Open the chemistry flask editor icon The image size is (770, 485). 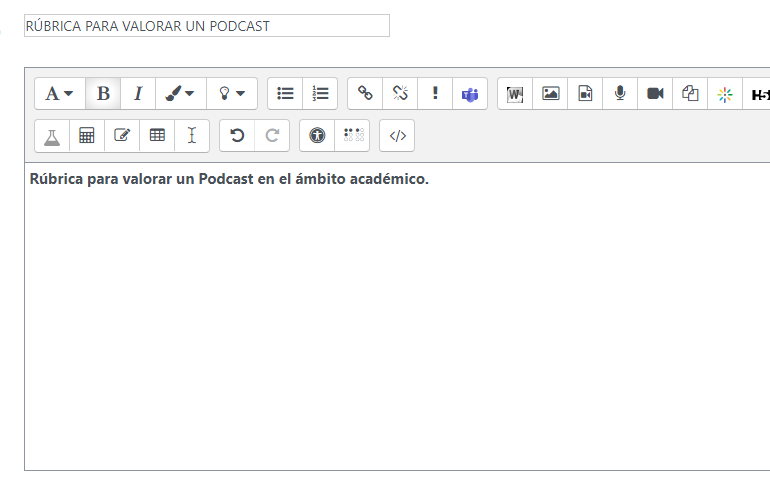52,135
